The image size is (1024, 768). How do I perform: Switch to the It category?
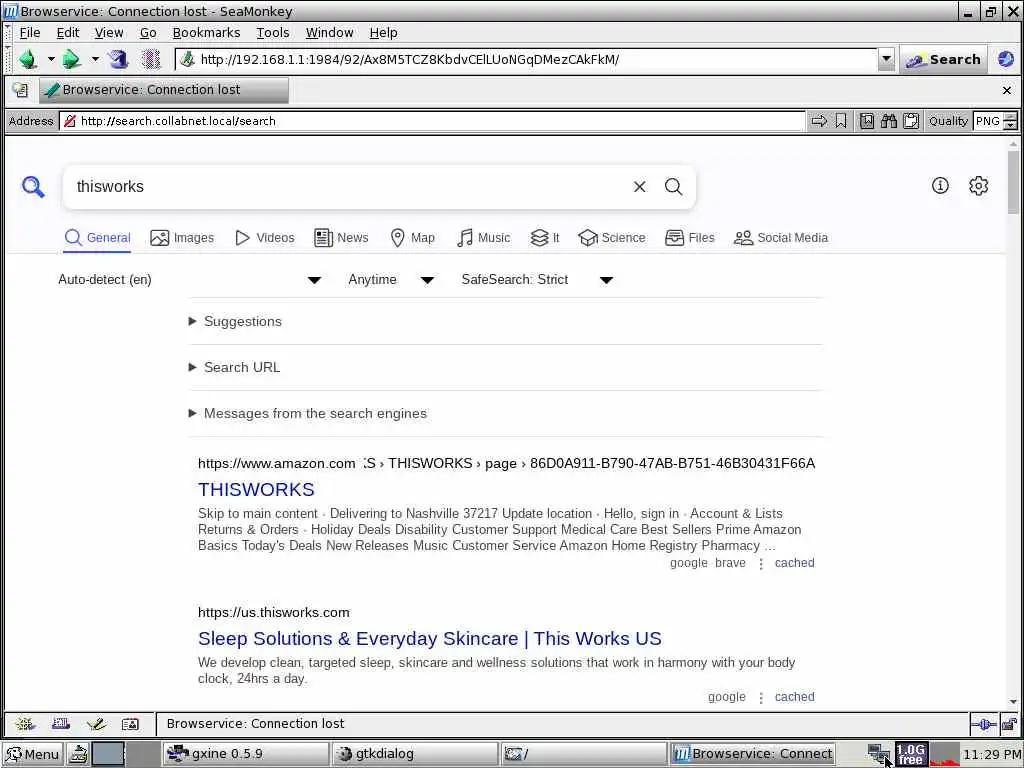(545, 238)
